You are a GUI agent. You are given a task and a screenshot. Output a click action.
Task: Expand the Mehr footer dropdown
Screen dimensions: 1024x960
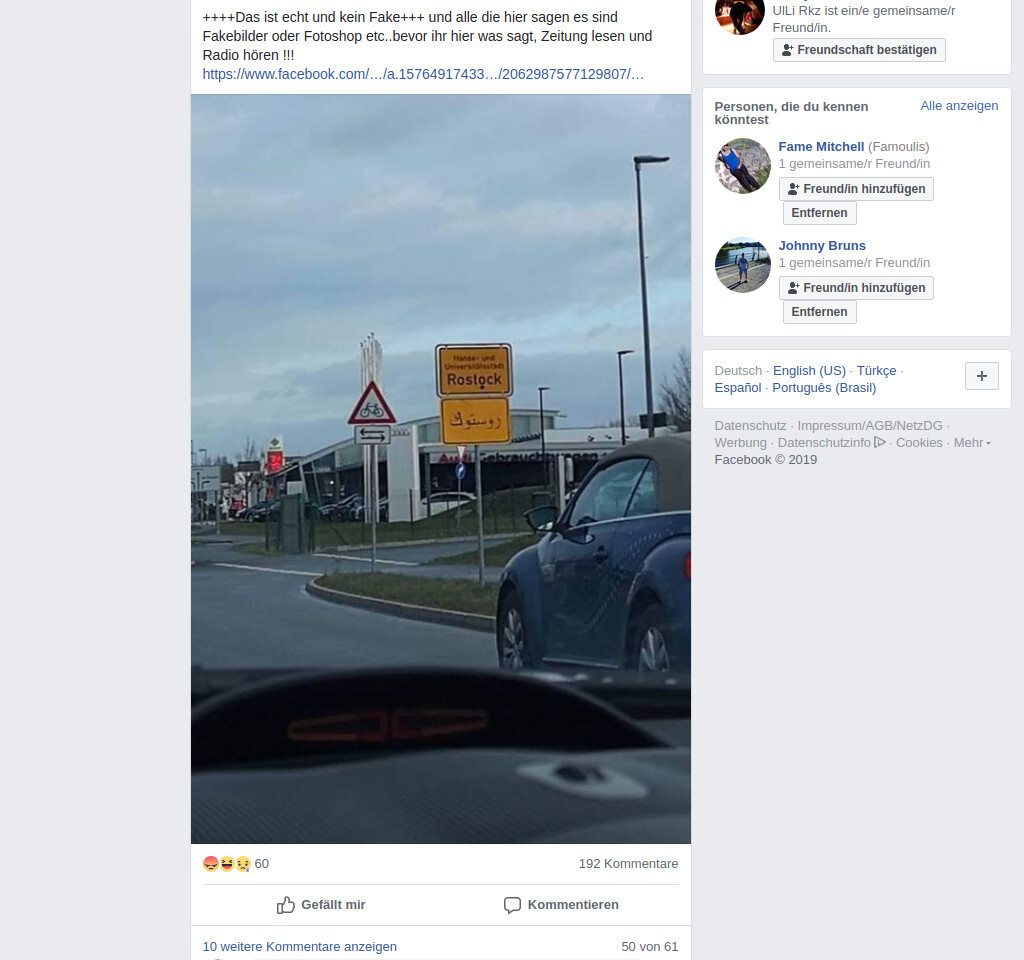(x=972, y=443)
